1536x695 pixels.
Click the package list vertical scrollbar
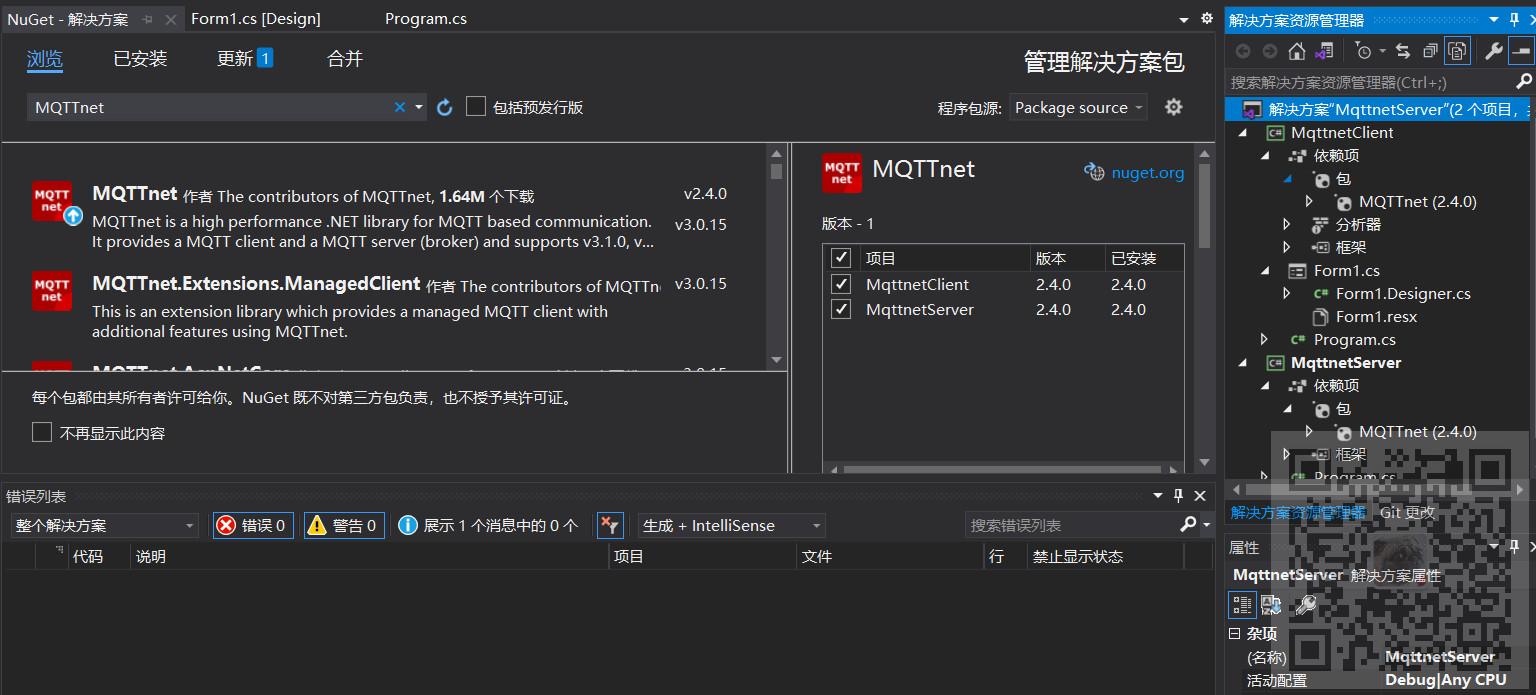(x=777, y=257)
